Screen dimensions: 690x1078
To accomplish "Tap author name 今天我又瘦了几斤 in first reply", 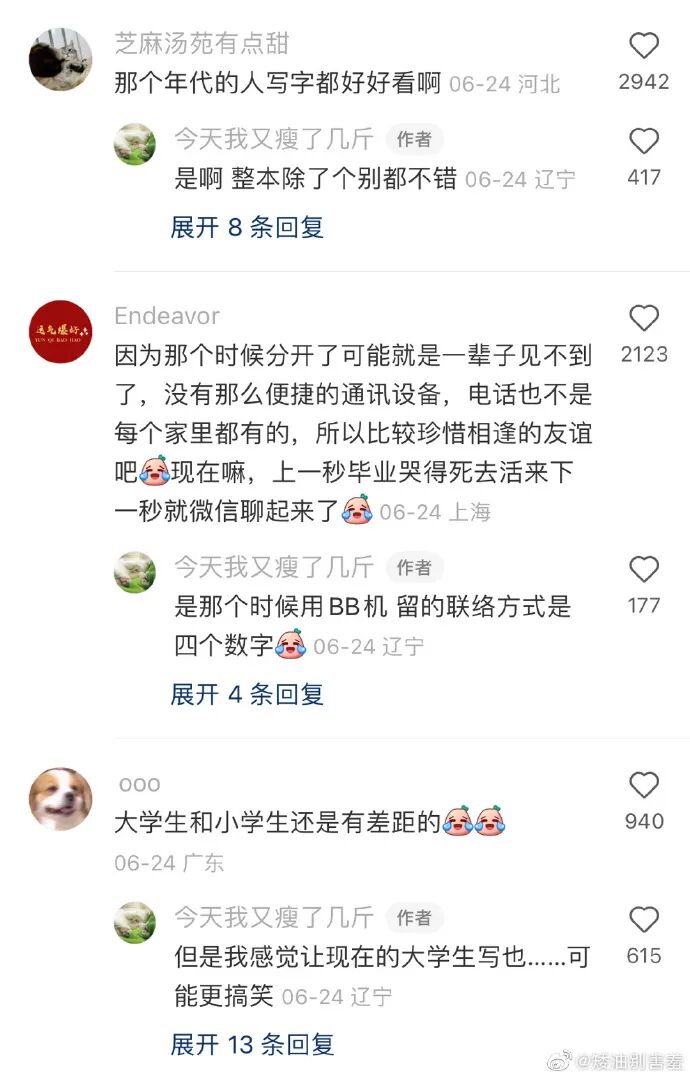I will [274, 139].
